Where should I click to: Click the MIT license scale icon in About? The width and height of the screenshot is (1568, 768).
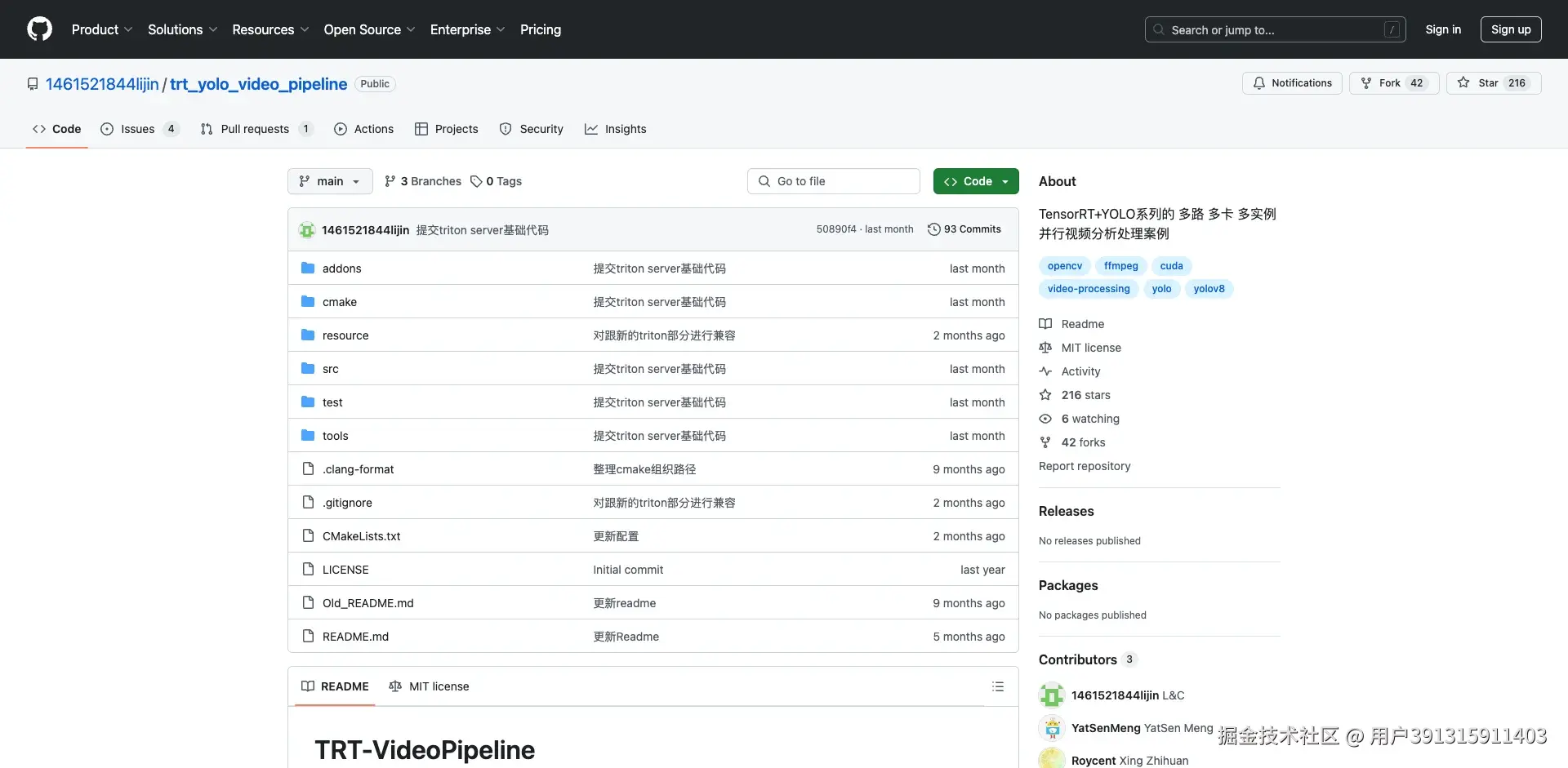point(1045,348)
